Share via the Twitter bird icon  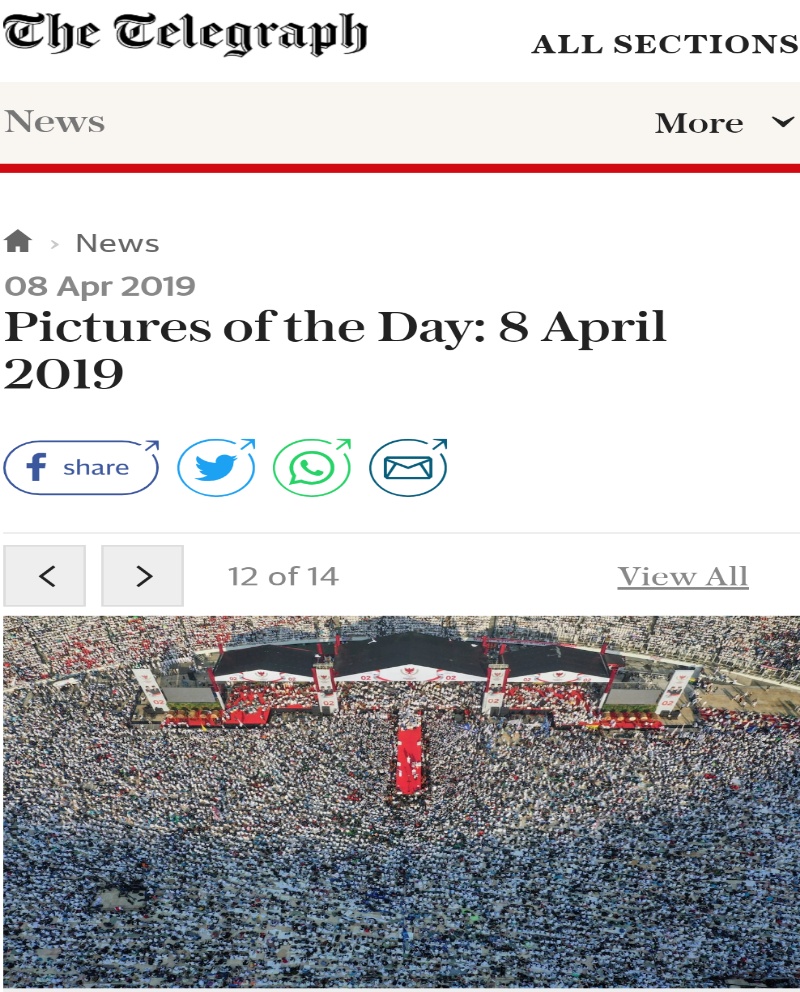point(216,467)
